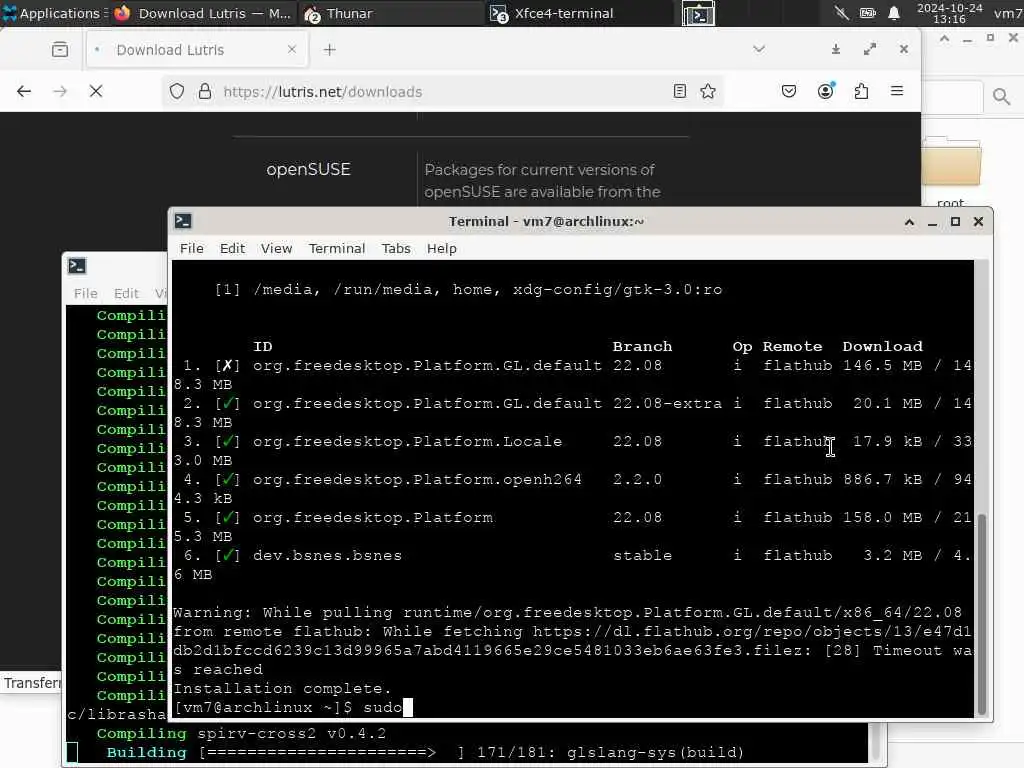Select the root folder in Thunar
This screenshot has width=1024, height=768.
951,172
